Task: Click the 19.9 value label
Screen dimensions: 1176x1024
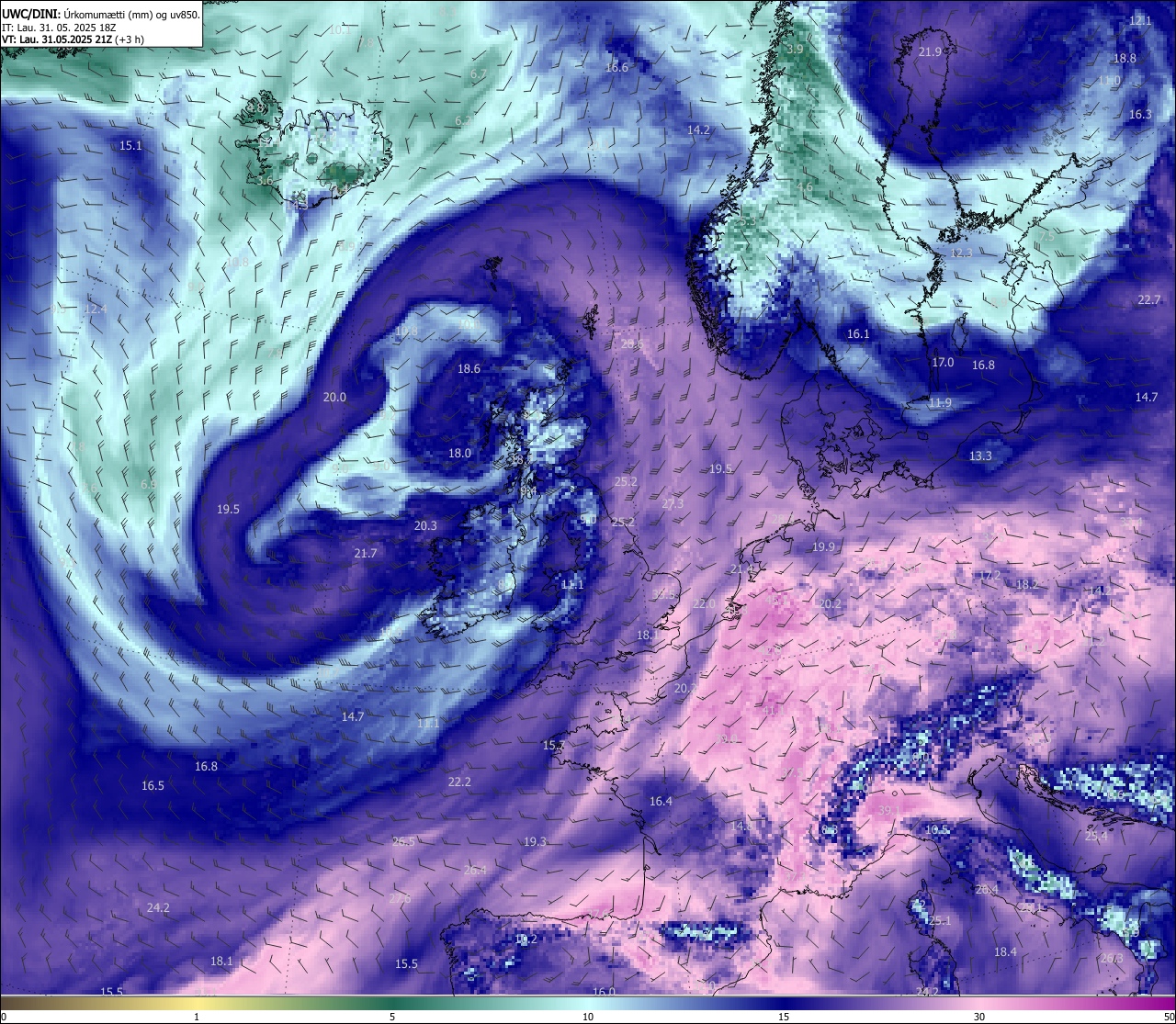Action: 823,547
